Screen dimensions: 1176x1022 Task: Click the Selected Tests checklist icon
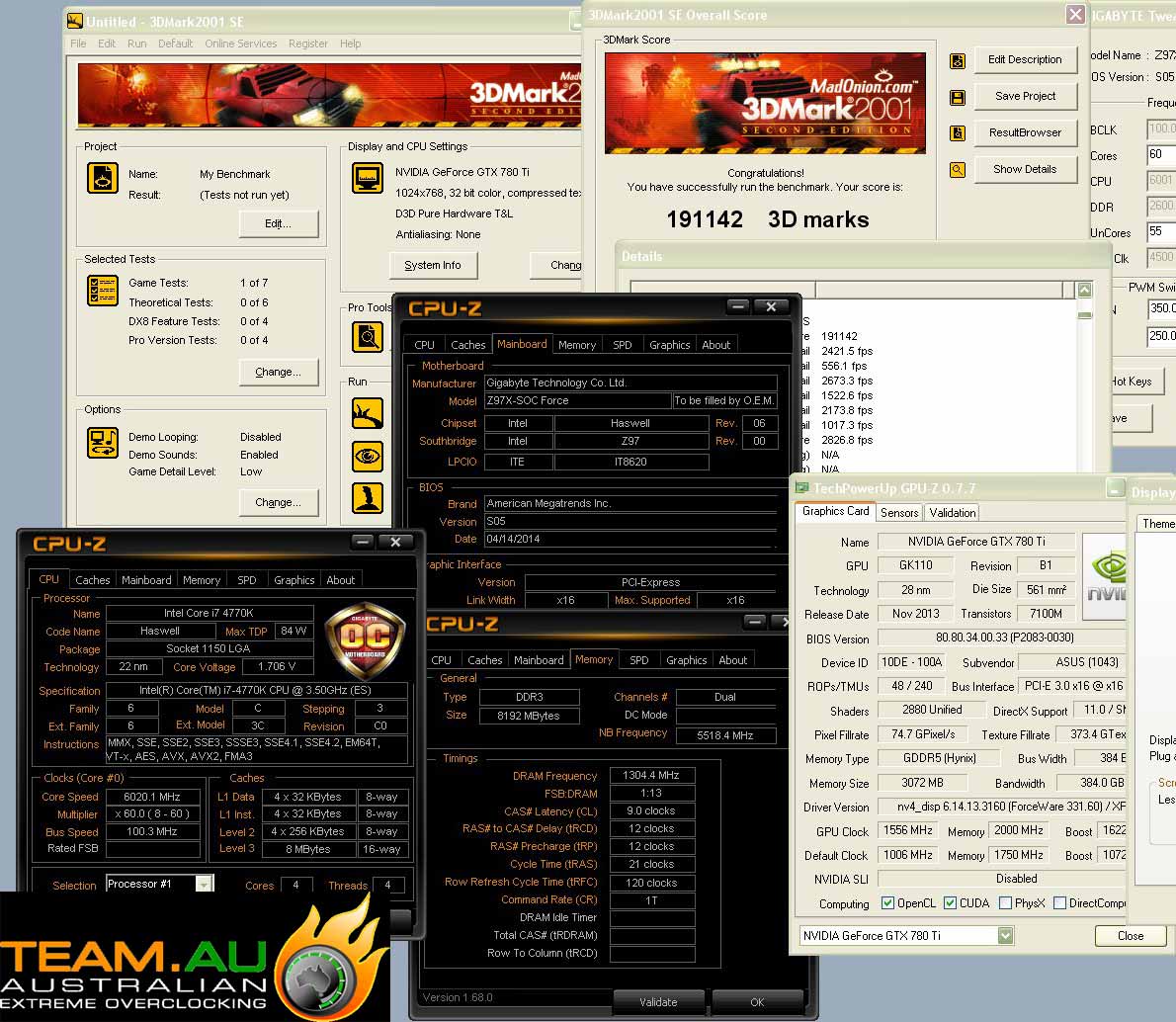(x=103, y=291)
